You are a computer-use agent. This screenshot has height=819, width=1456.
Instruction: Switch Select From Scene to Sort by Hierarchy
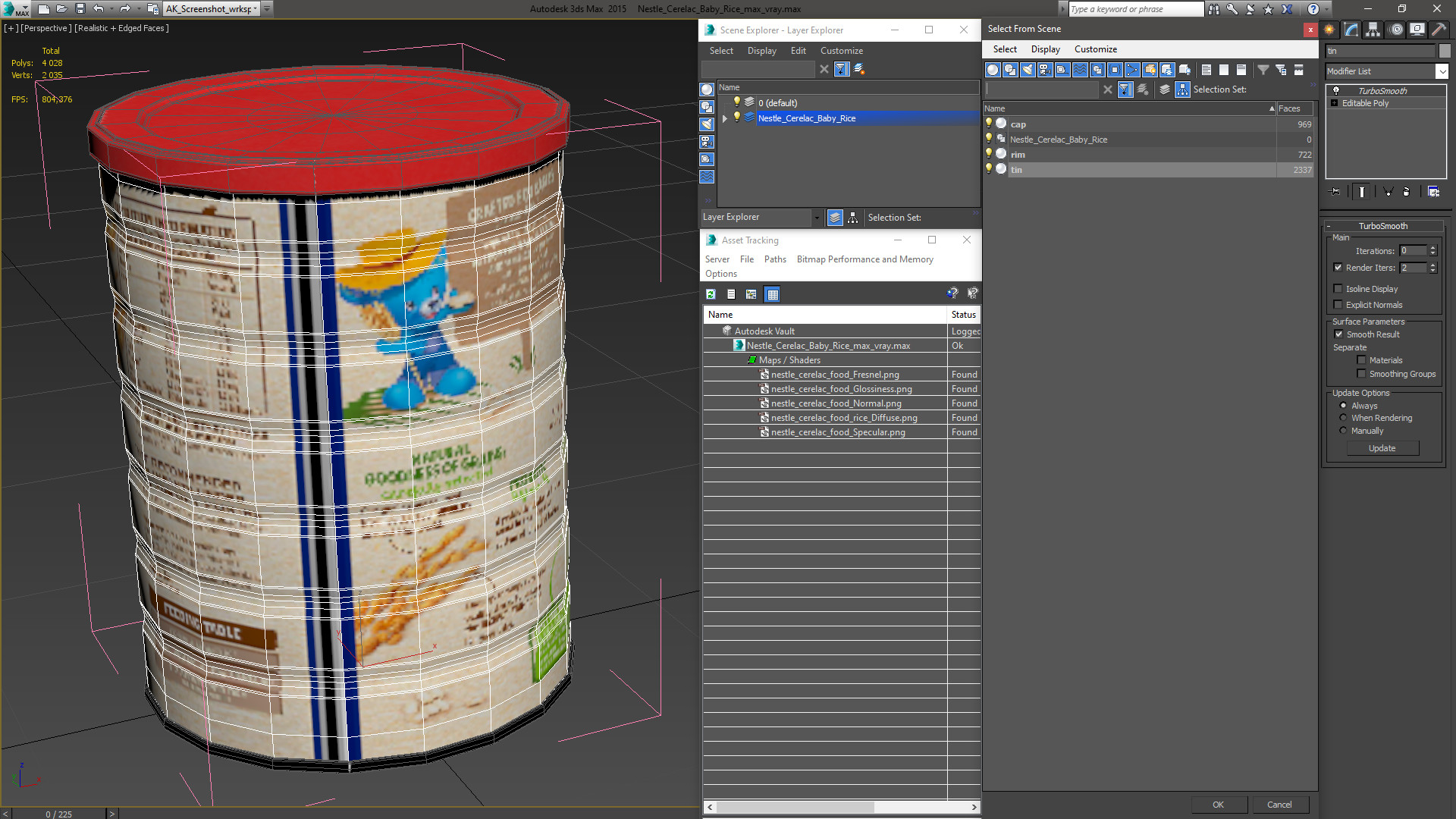coord(1182,89)
